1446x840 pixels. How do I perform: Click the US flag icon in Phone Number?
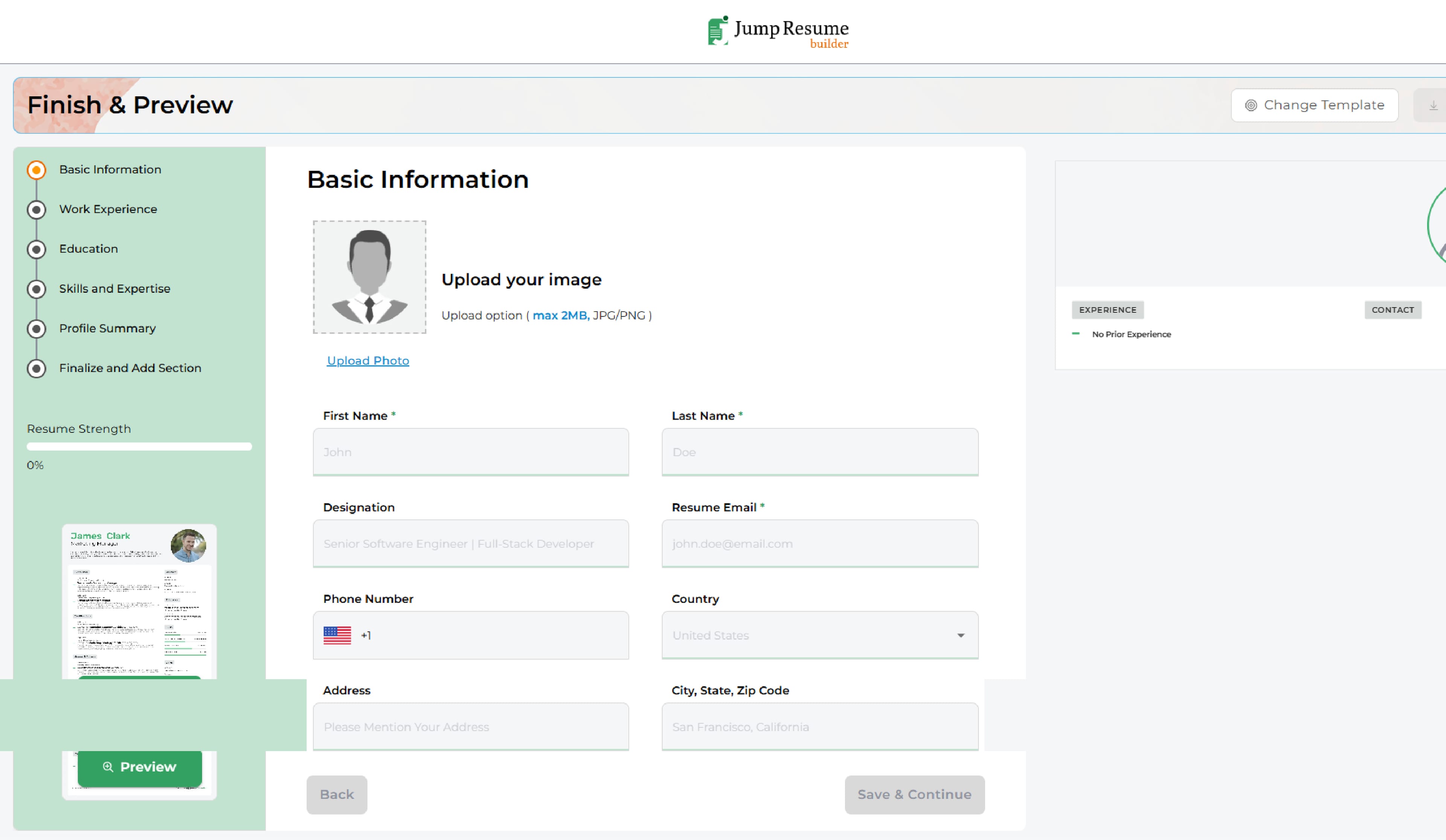tap(337, 635)
